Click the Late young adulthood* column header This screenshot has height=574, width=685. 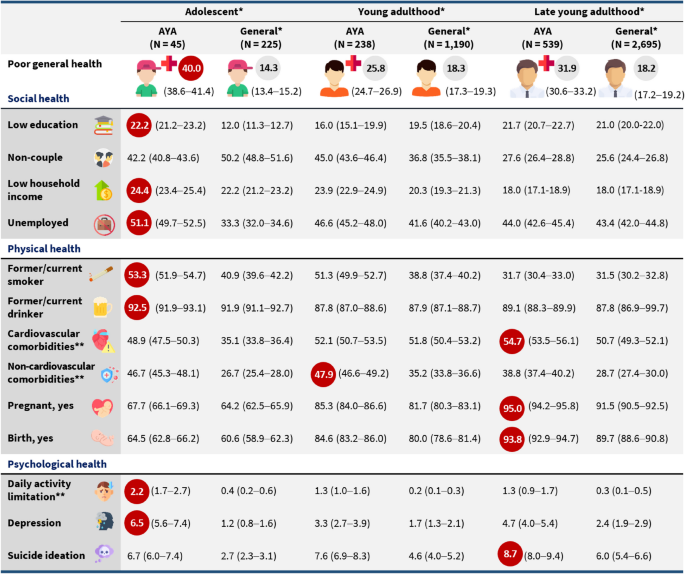(589, 12)
